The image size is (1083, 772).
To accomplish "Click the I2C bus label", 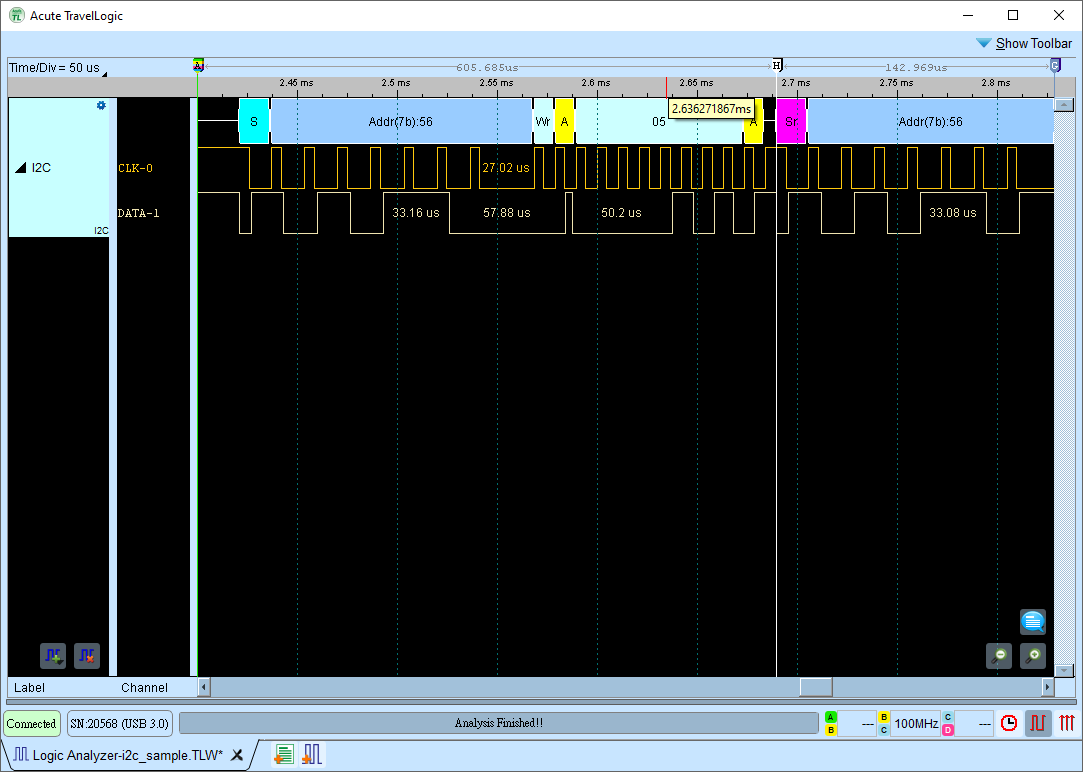I will click(41, 168).
